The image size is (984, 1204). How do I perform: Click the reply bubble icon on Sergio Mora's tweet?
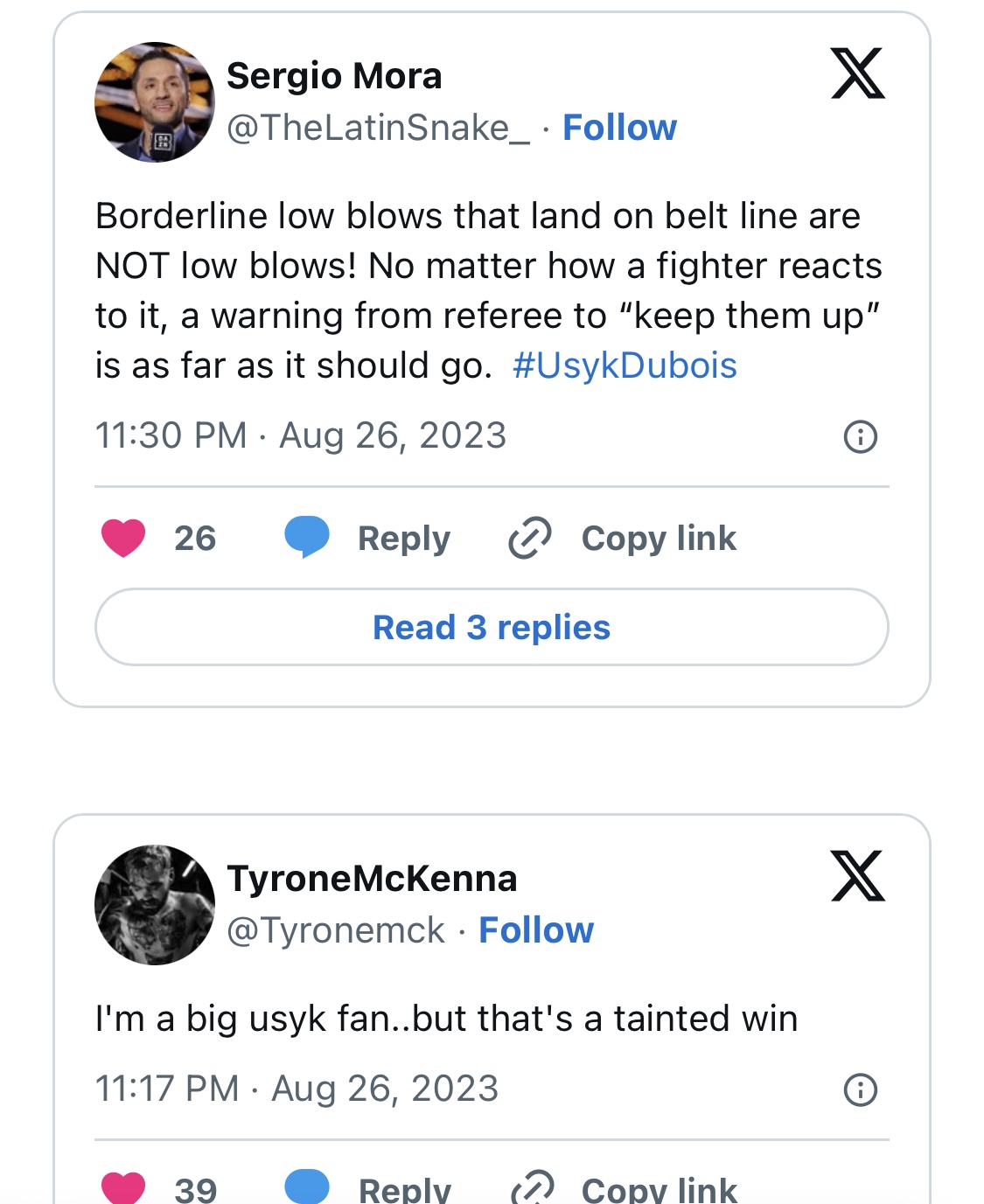[x=307, y=536]
